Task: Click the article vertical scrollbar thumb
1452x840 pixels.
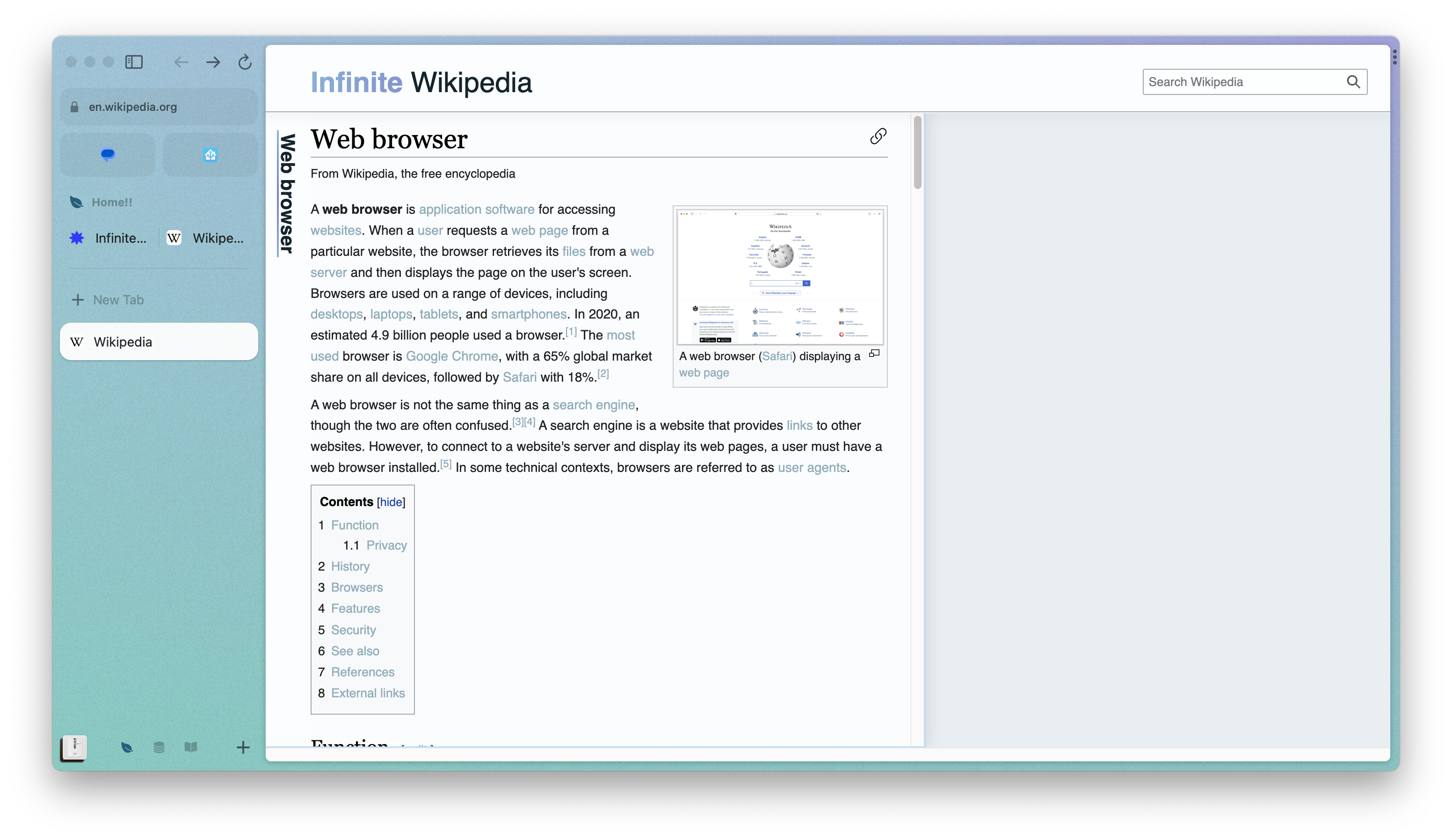Action: 917,152
